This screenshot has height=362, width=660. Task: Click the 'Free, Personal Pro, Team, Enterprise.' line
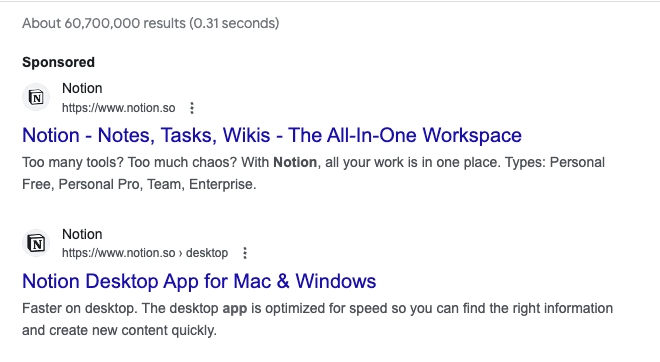139,184
